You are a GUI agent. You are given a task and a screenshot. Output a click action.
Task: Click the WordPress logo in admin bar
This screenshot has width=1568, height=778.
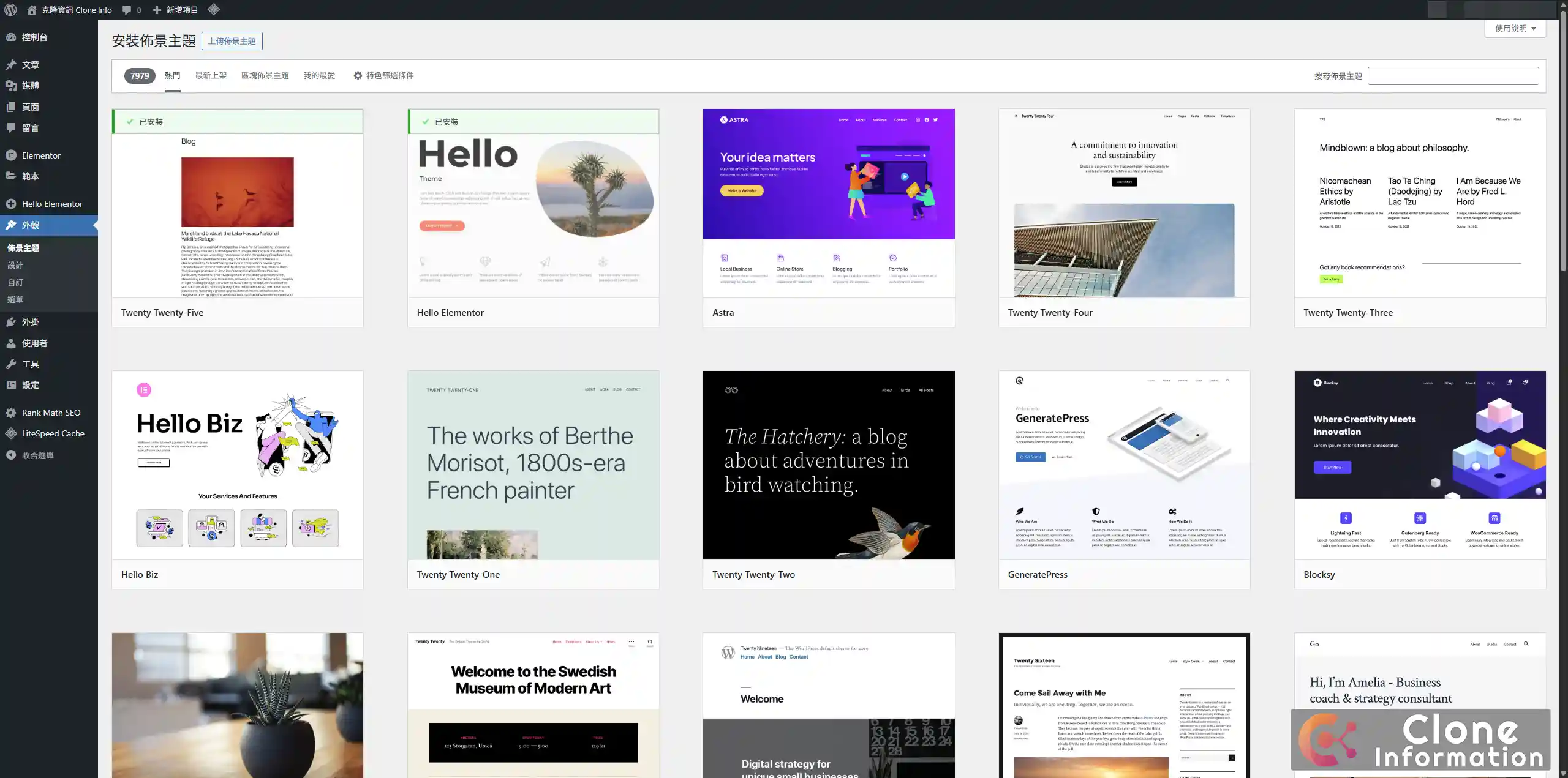tap(10, 10)
